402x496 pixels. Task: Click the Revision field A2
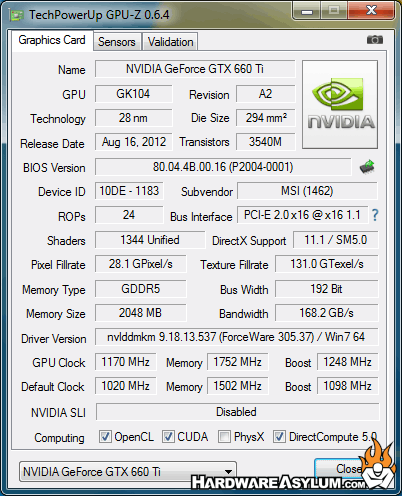coord(266,94)
